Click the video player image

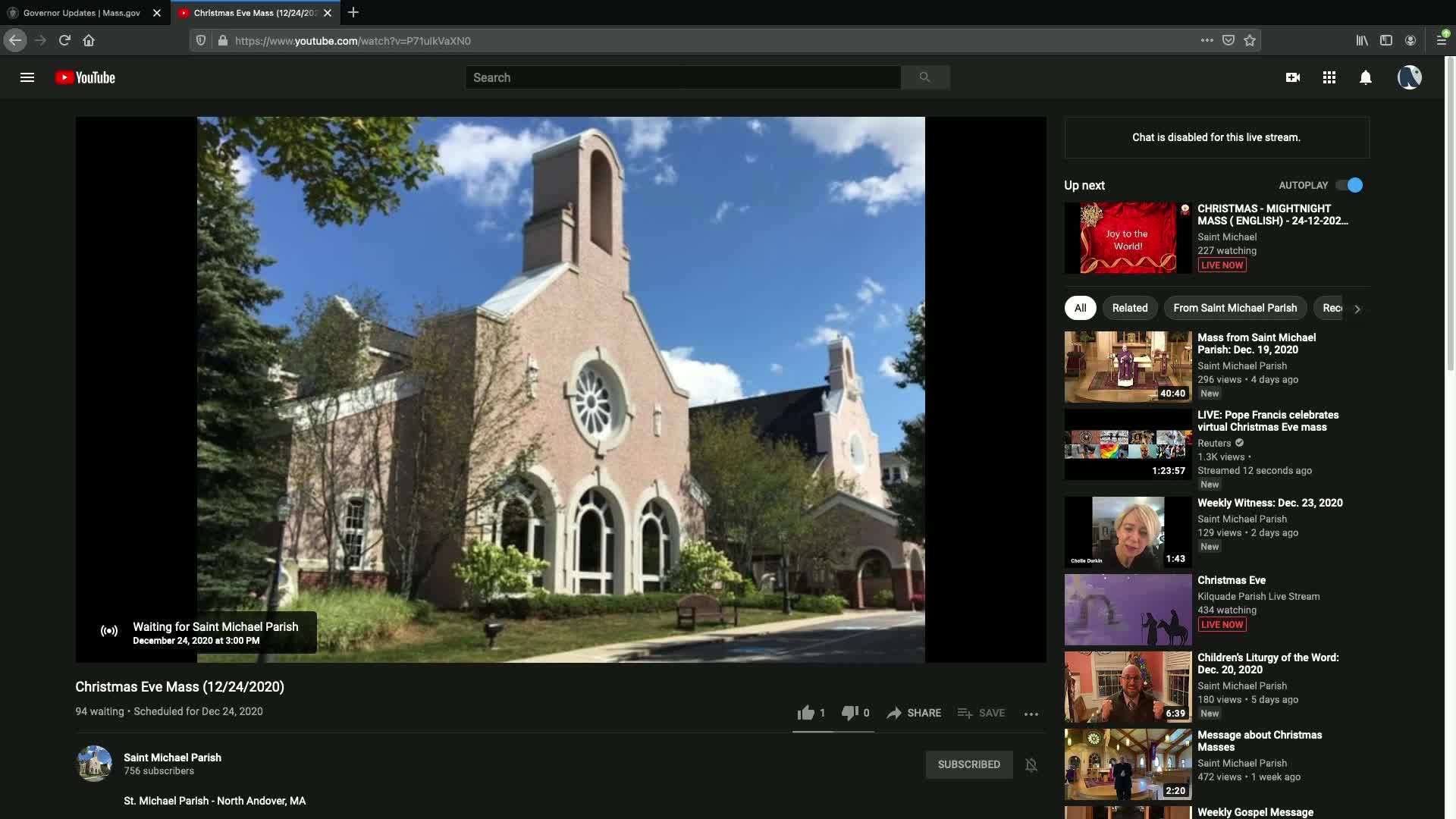561,390
